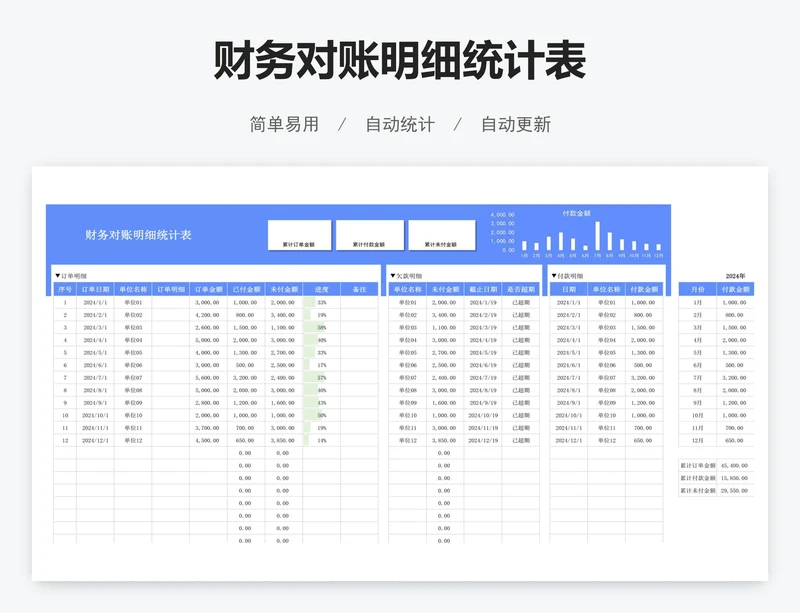Select order amount cell 4,200.00
This screenshot has width=800, height=613.
(208, 315)
